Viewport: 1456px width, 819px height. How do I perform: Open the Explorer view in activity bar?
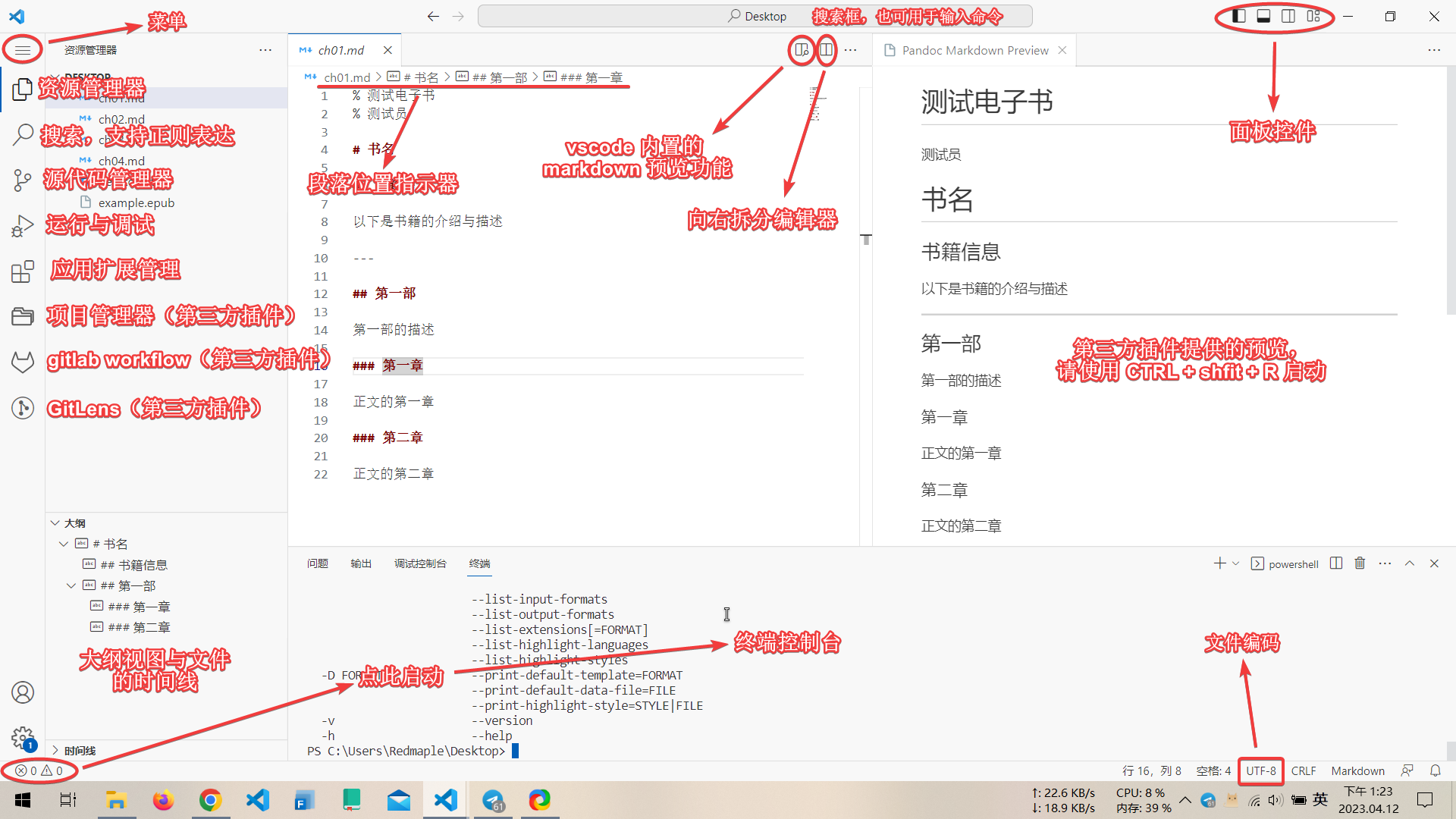pyautogui.click(x=23, y=89)
